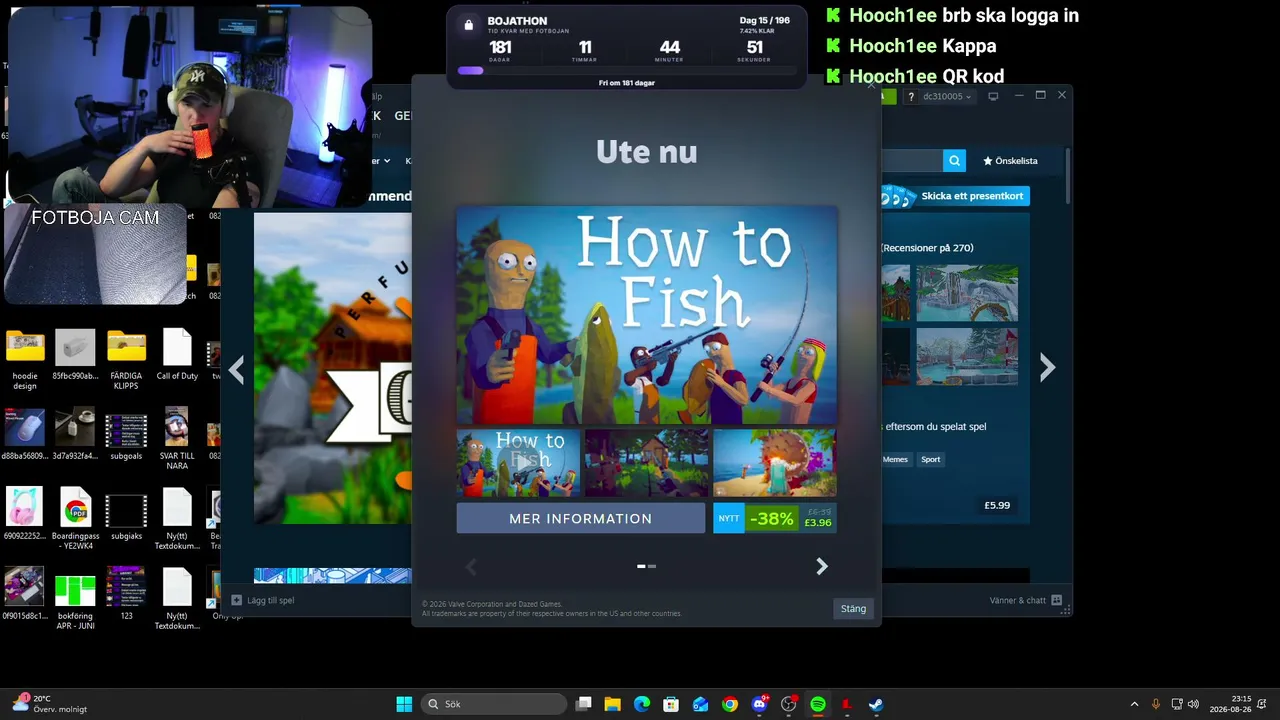
Task: Open the Steam help question mark icon
Action: (x=911, y=96)
